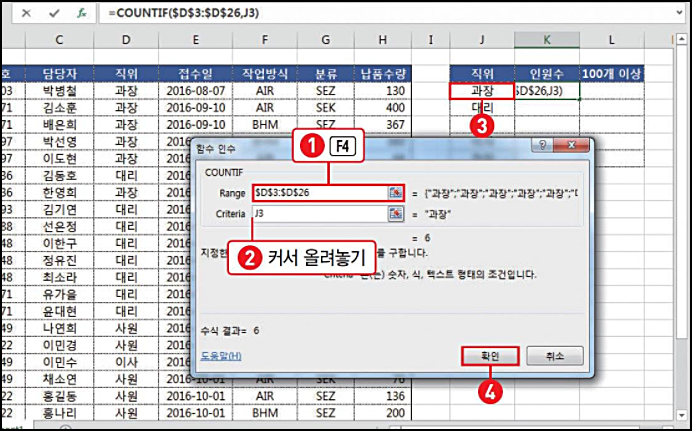
Task: Click the 작업방식 table header
Action: click(265, 74)
